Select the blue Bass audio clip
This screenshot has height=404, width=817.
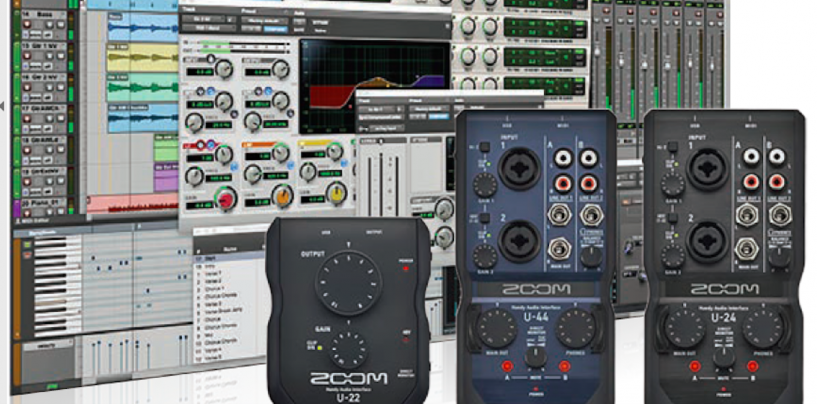coord(143,27)
